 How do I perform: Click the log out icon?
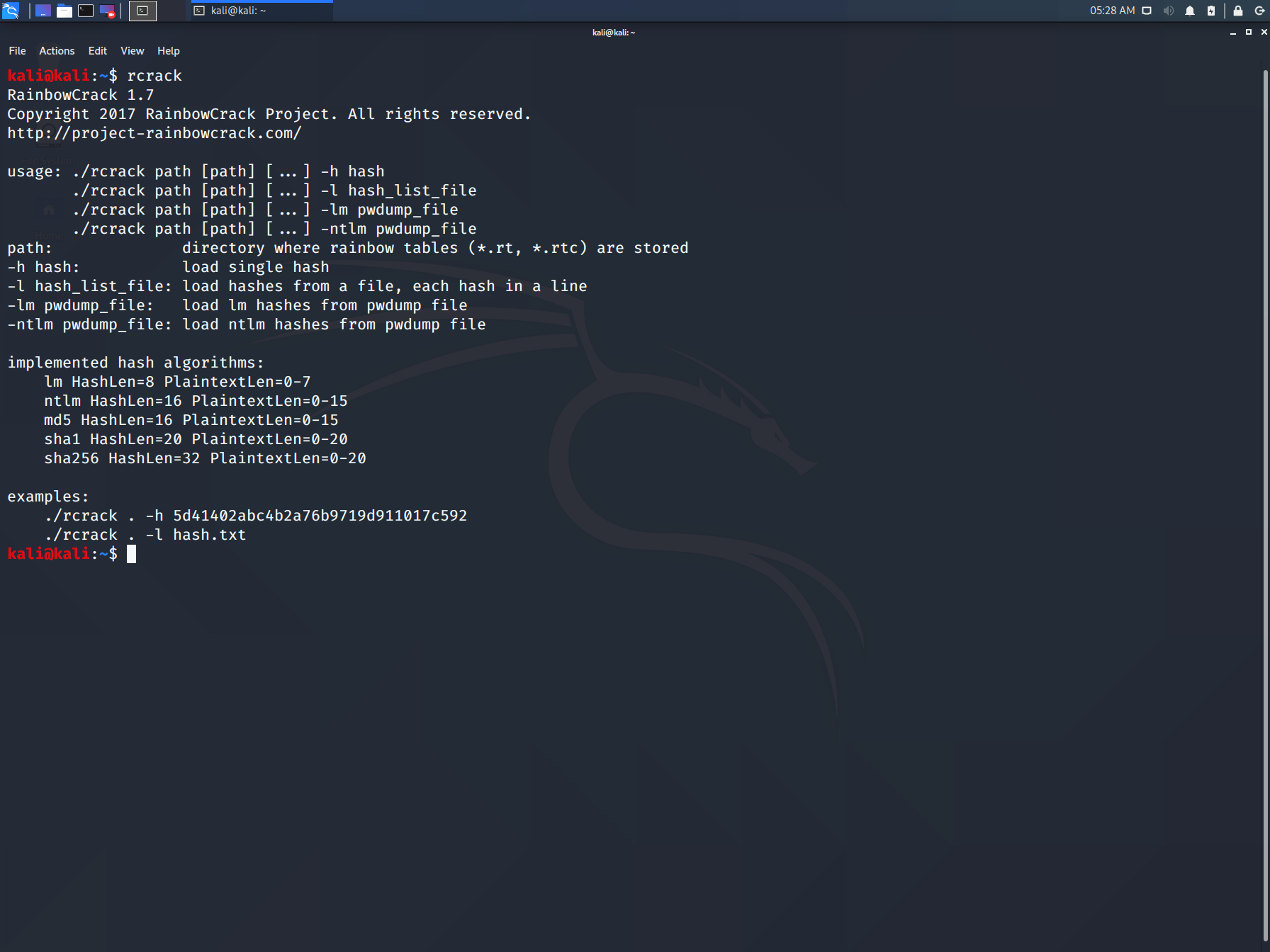click(1259, 11)
